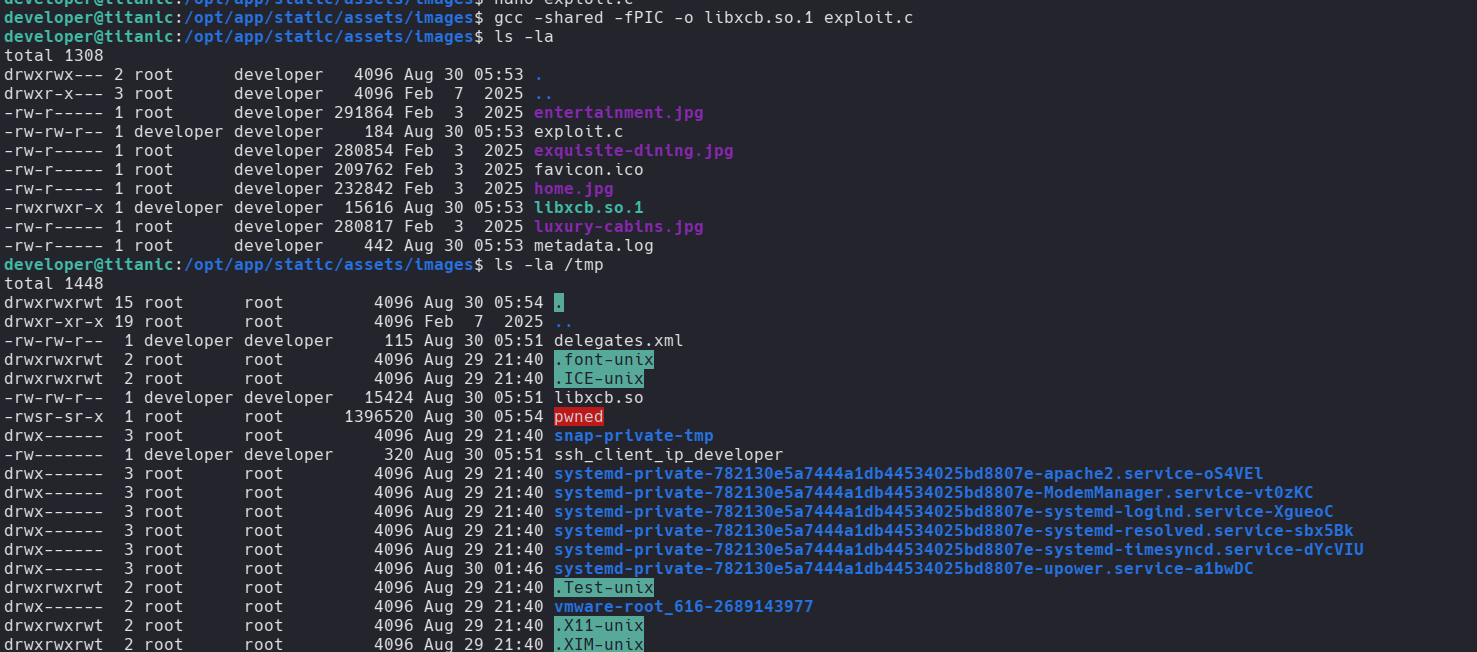
Task: Select the metadata.log filename
Action: pos(593,246)
